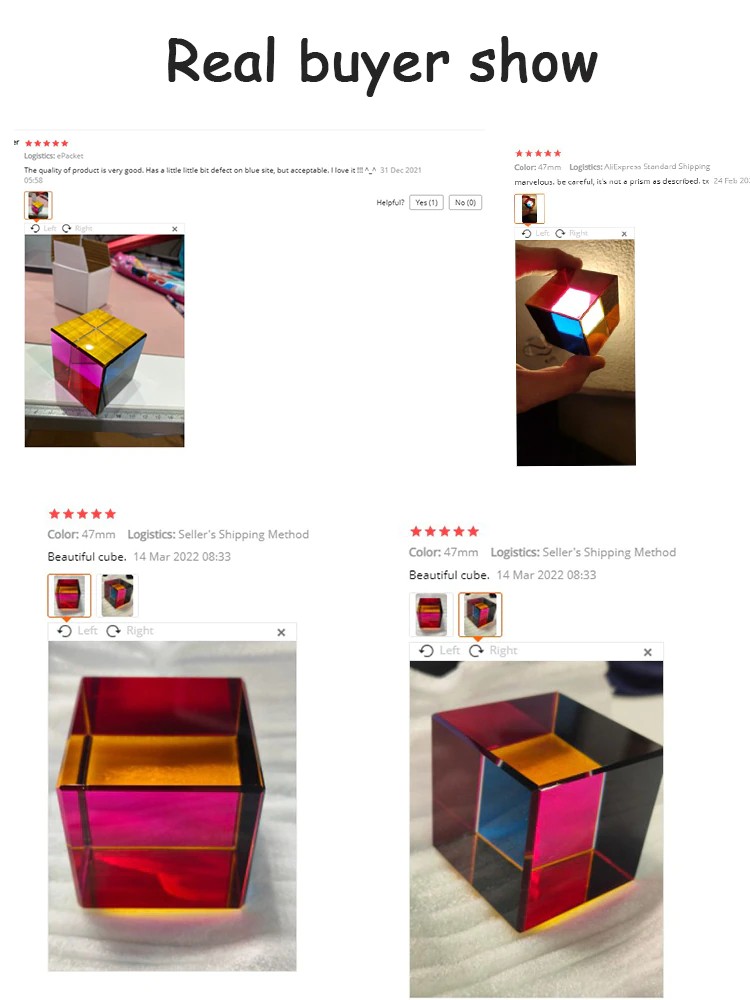750x1000 pixels.
Task: Rotate right icon in ePacket review viewer
Action: click(66, 228)
